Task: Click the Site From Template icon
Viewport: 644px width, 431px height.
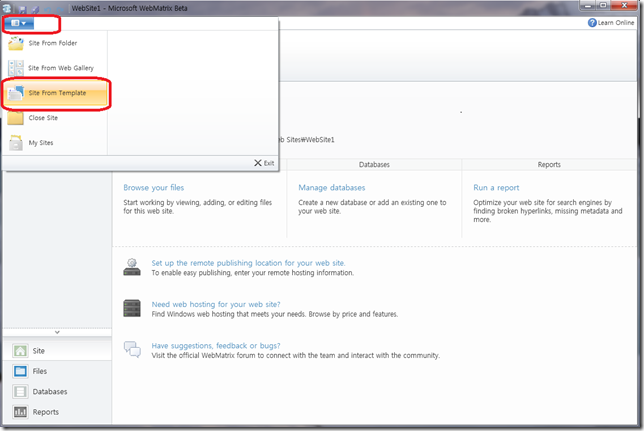Action: [x=16, y=93]
